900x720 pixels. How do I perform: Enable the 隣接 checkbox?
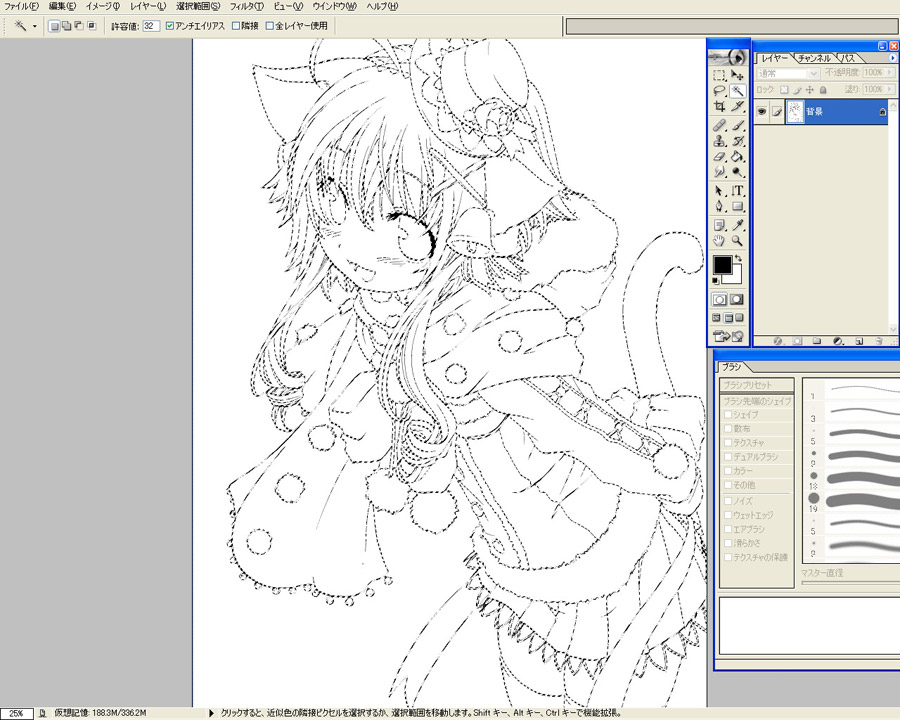coord(236,26)
